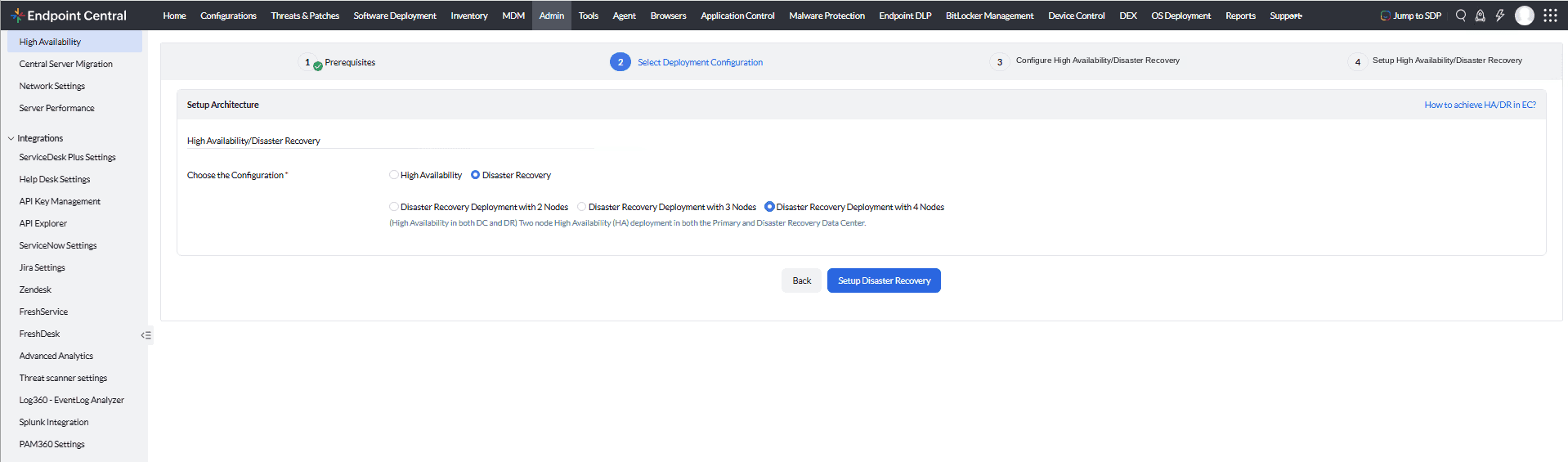Open the Browsers tab
The width and height of the screenshot is (1568, 462).
pos(668,16)
